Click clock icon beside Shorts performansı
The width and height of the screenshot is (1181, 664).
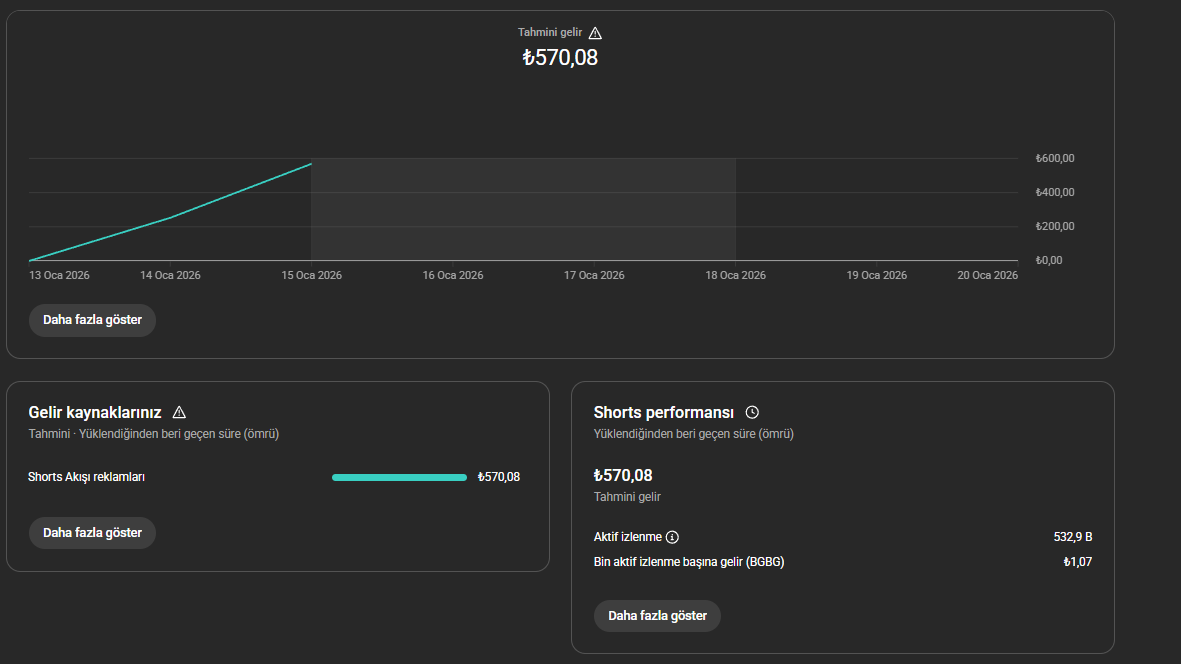[x=752, y=413]
